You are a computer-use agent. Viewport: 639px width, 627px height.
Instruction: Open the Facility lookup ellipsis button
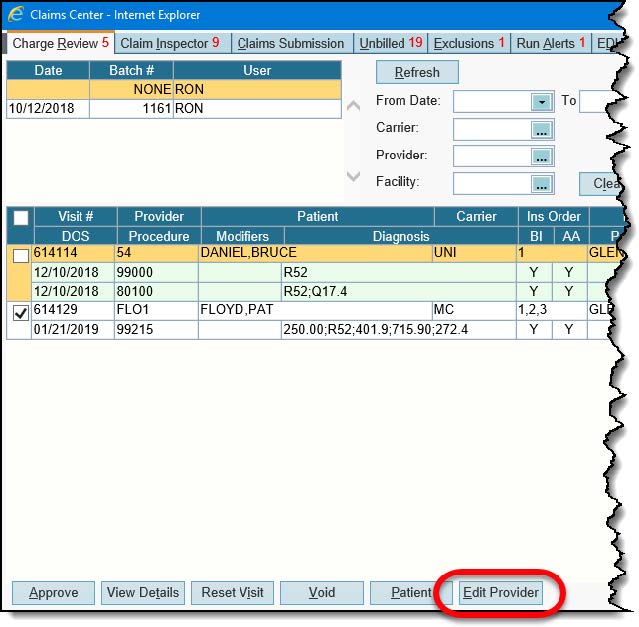[542, 183]
